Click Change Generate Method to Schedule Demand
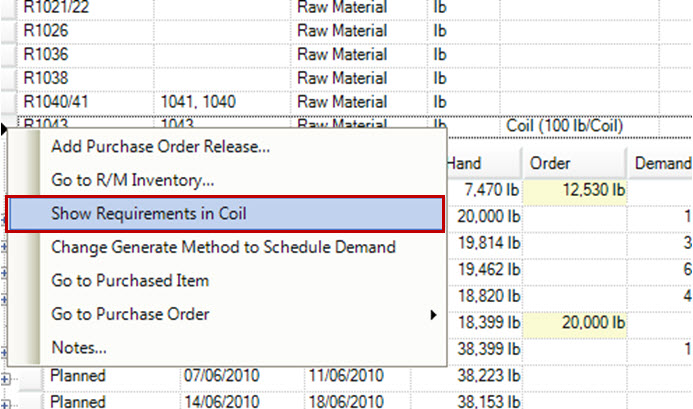The image size is (693, 409). coord(223,246)
